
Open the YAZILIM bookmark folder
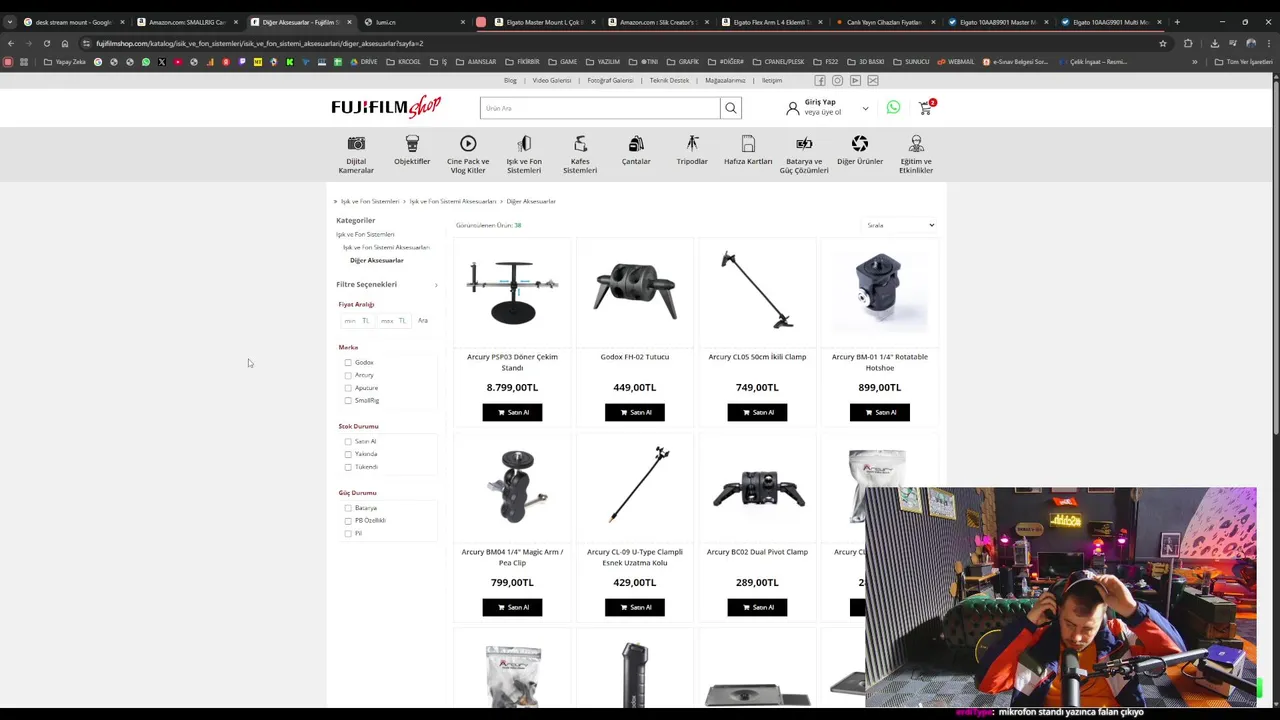tap(603, 62)
